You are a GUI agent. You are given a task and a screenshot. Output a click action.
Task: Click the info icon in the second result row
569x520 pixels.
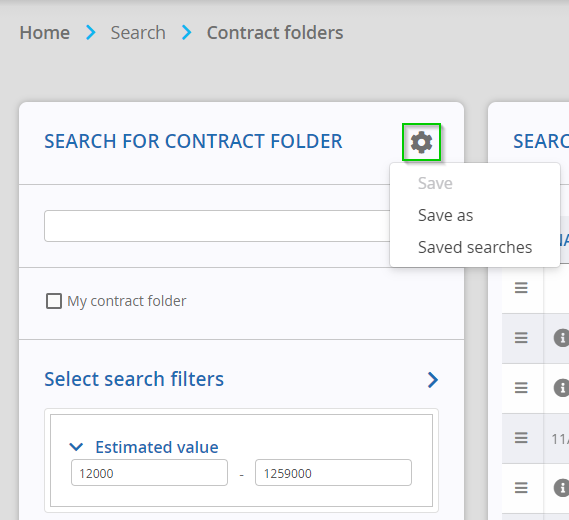click(561, 338)
